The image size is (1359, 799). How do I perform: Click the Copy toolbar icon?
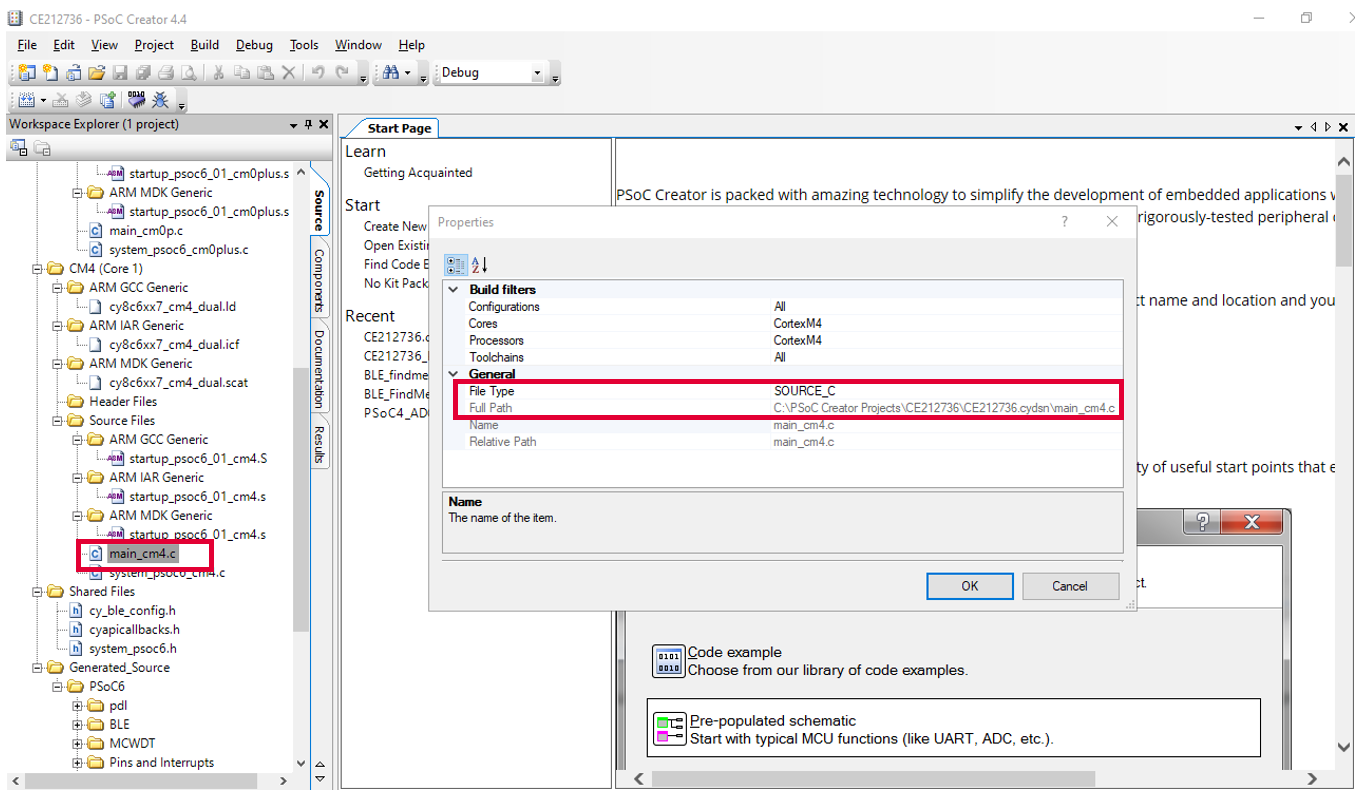tap(241, 72)
